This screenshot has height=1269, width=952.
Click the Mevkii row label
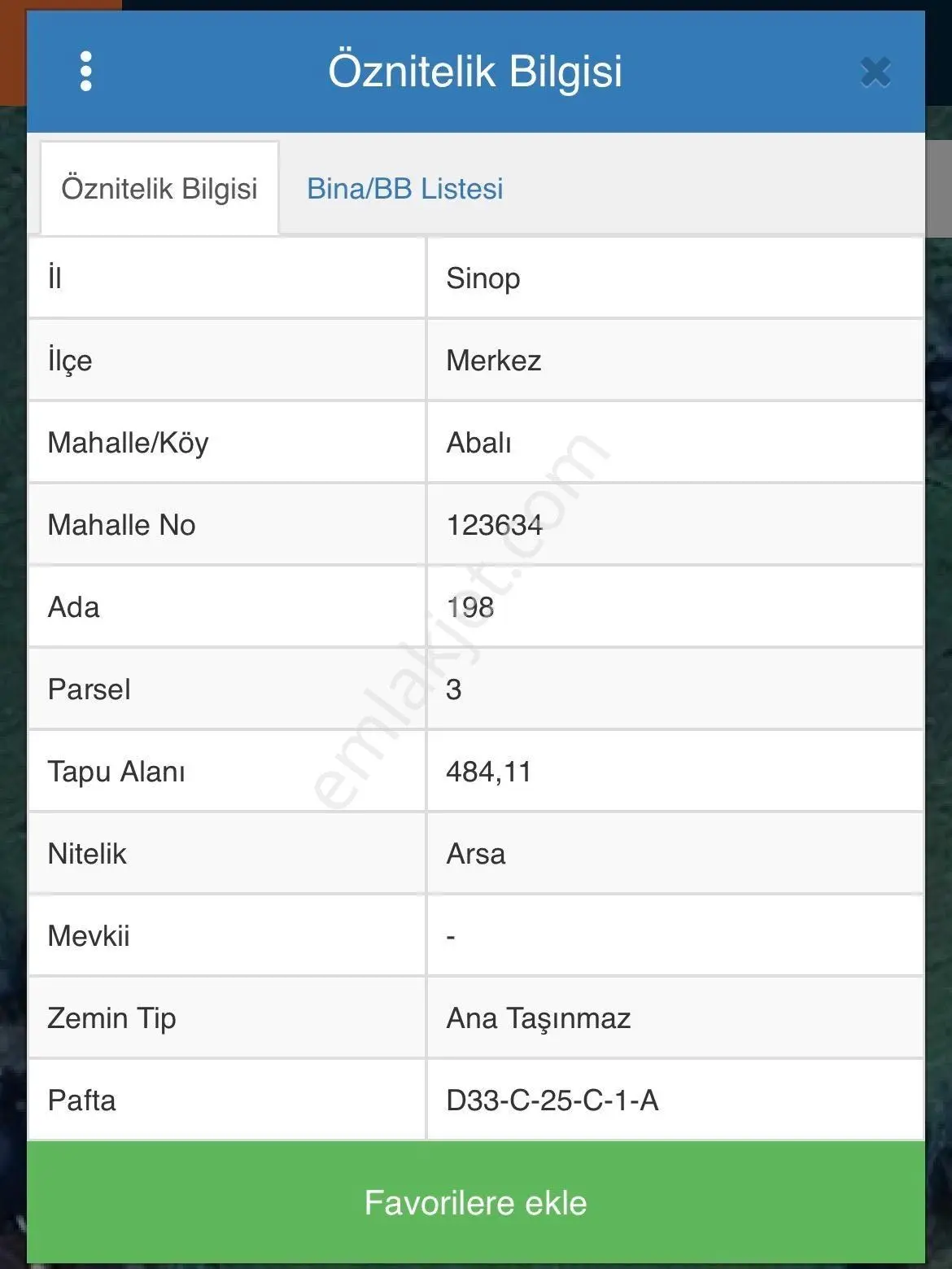(x=89, y=936)
